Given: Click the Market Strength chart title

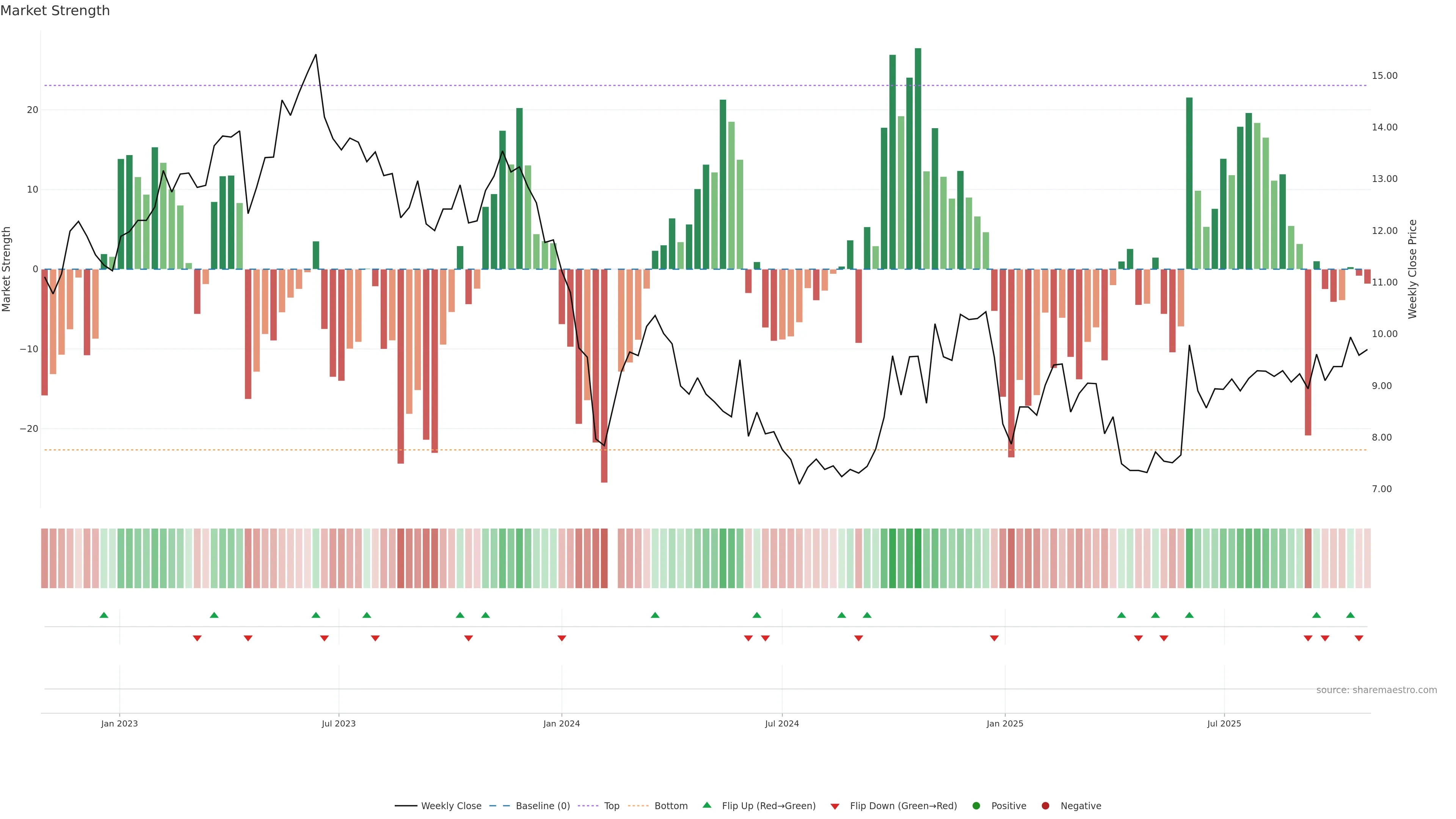Looking at the screenshot, I should coord(55,11).
